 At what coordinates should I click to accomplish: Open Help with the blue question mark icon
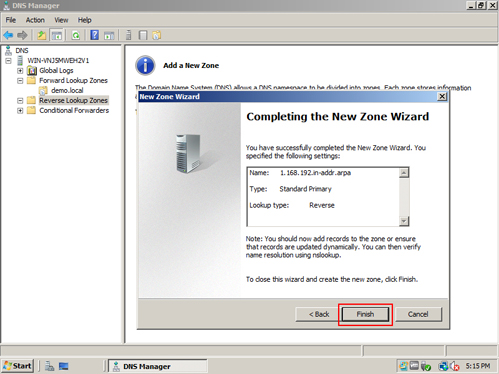[95, 35]
